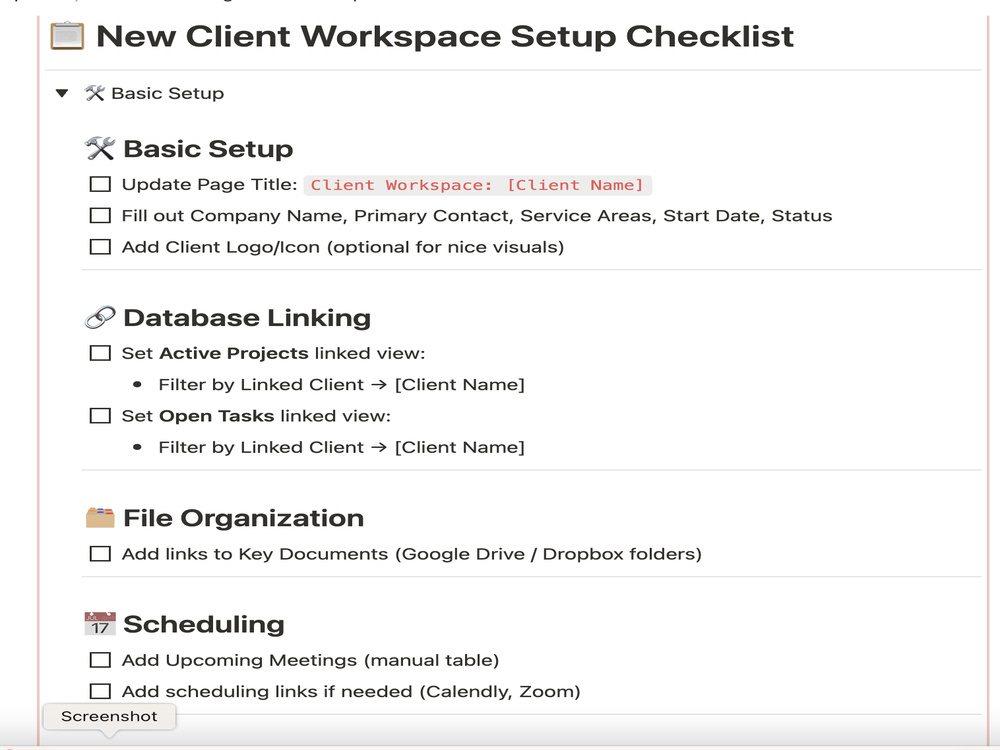Click the File Organization heading
This screenshot has width=1000, height=750.
pyautogui.click(x=244, y=518)
